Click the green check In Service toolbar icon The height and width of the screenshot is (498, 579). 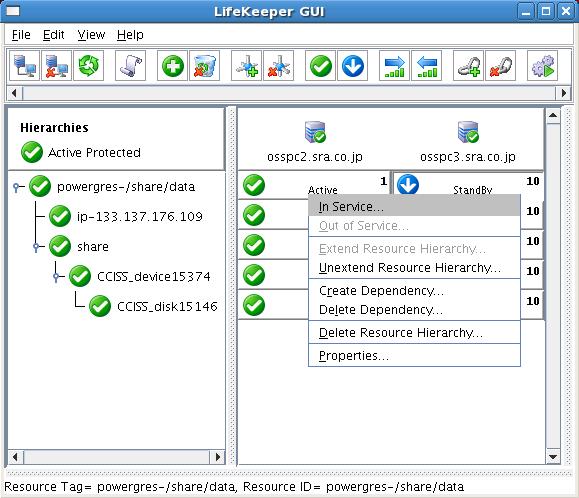pos(321,66)
